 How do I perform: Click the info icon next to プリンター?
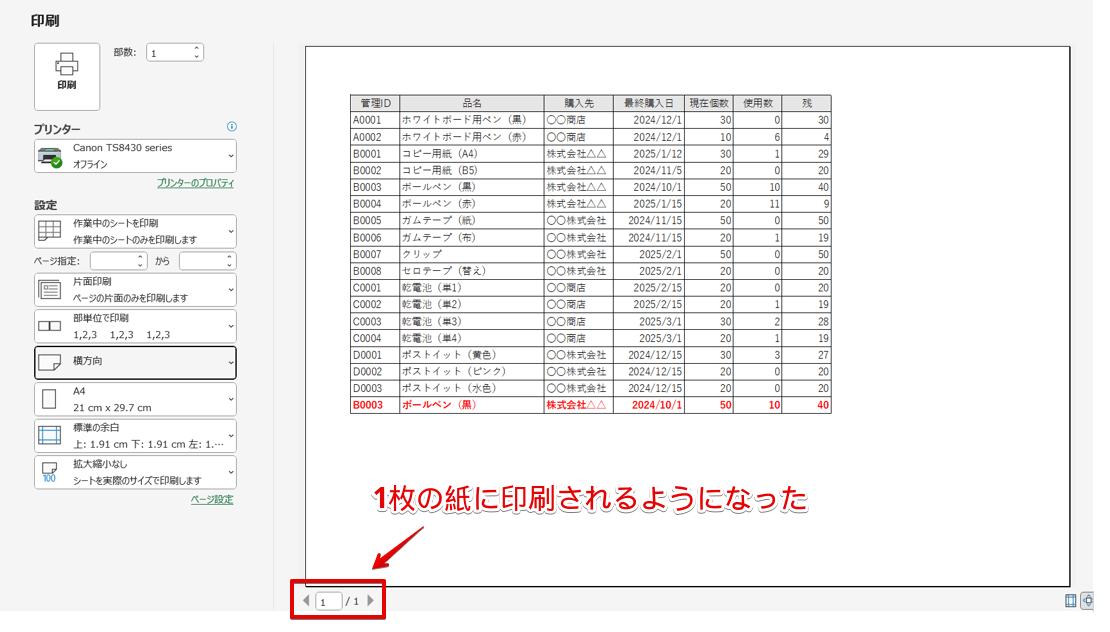(232, 127)
